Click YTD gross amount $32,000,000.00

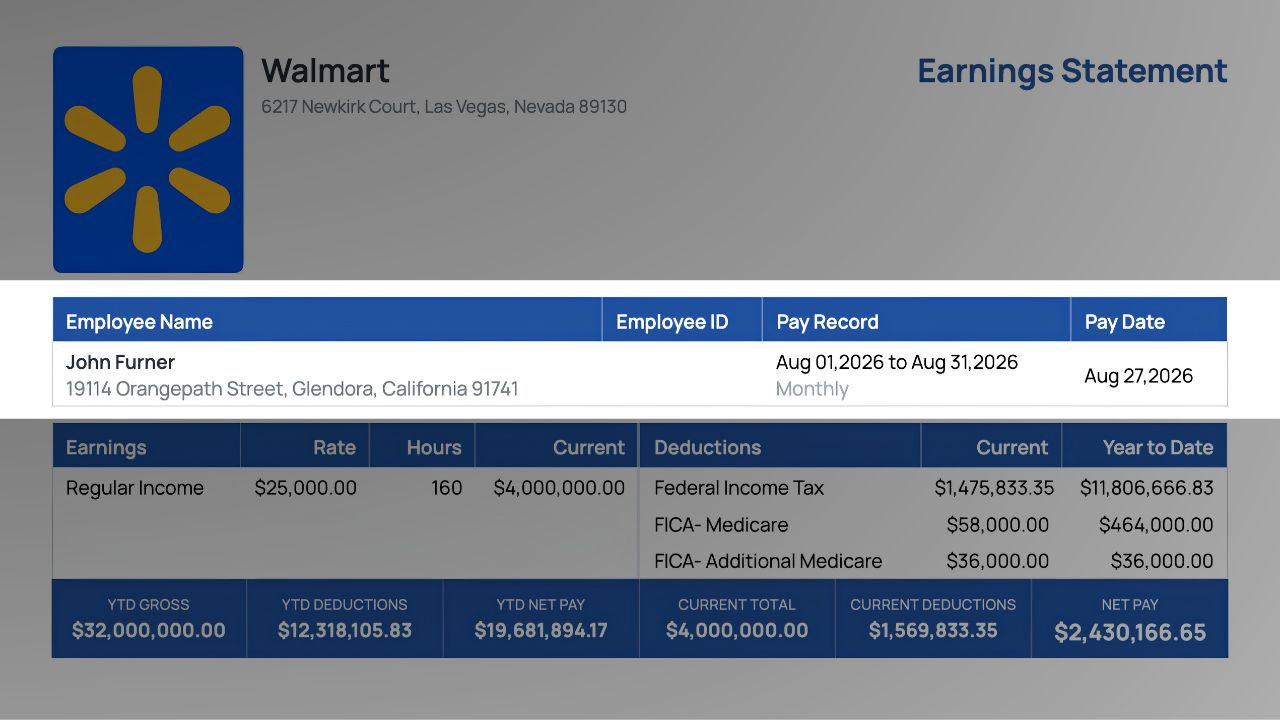tap(149, 631)
